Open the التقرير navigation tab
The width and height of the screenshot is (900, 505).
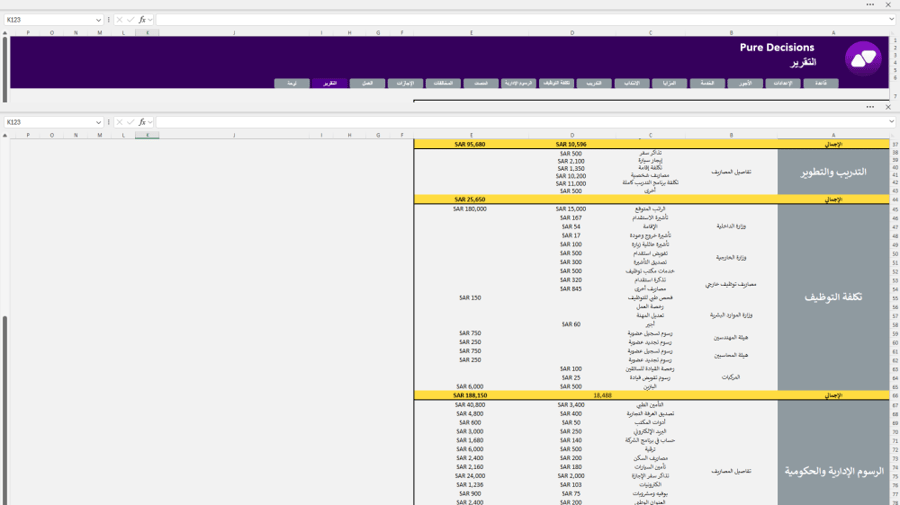(329, 83)
